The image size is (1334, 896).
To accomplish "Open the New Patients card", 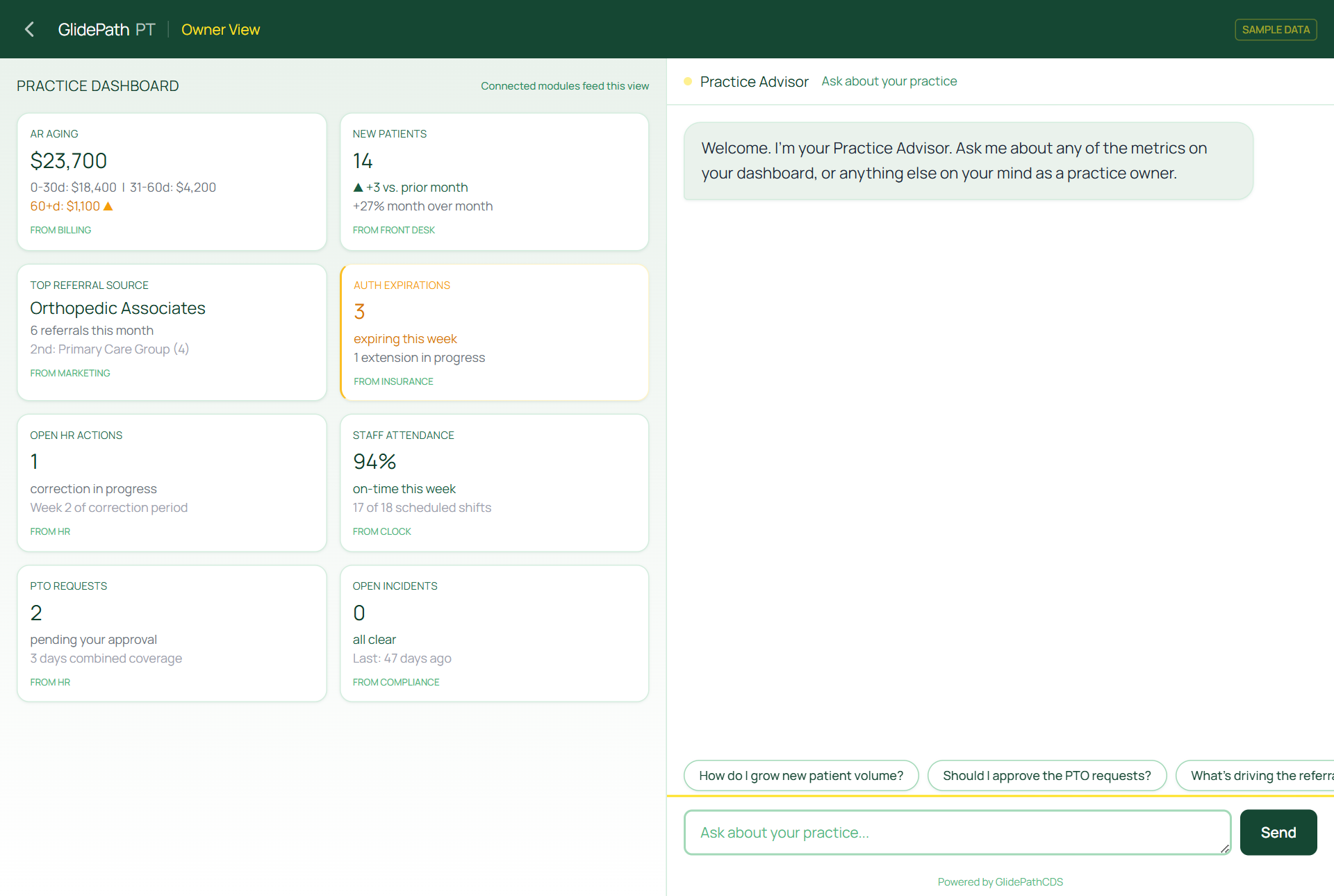I will [x=494, y=181].
